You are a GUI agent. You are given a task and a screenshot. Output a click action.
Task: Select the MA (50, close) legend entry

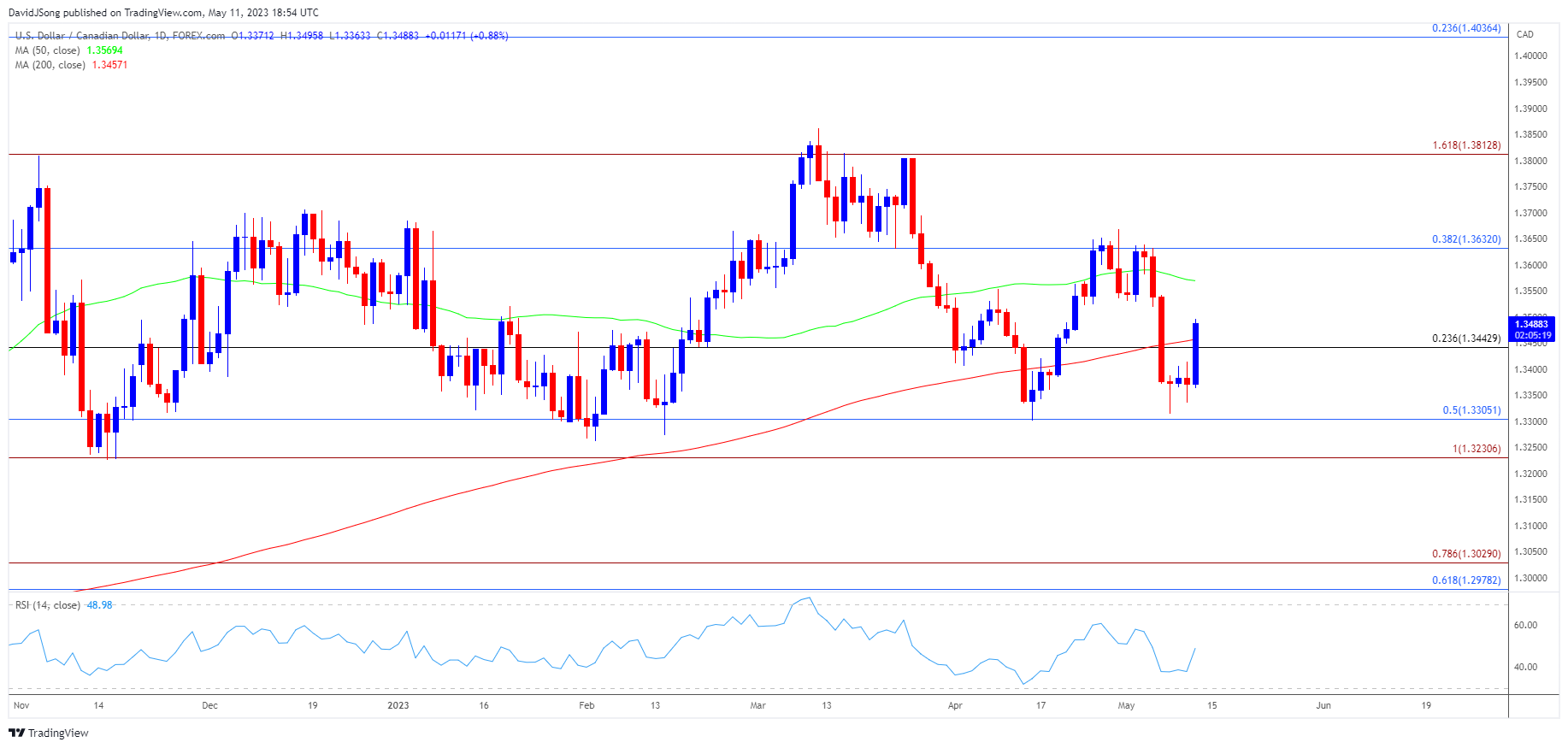(x=48, y=50)
